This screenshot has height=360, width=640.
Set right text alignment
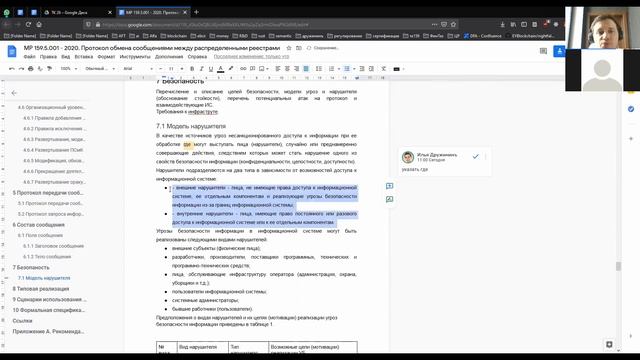(x=297, y=69)
